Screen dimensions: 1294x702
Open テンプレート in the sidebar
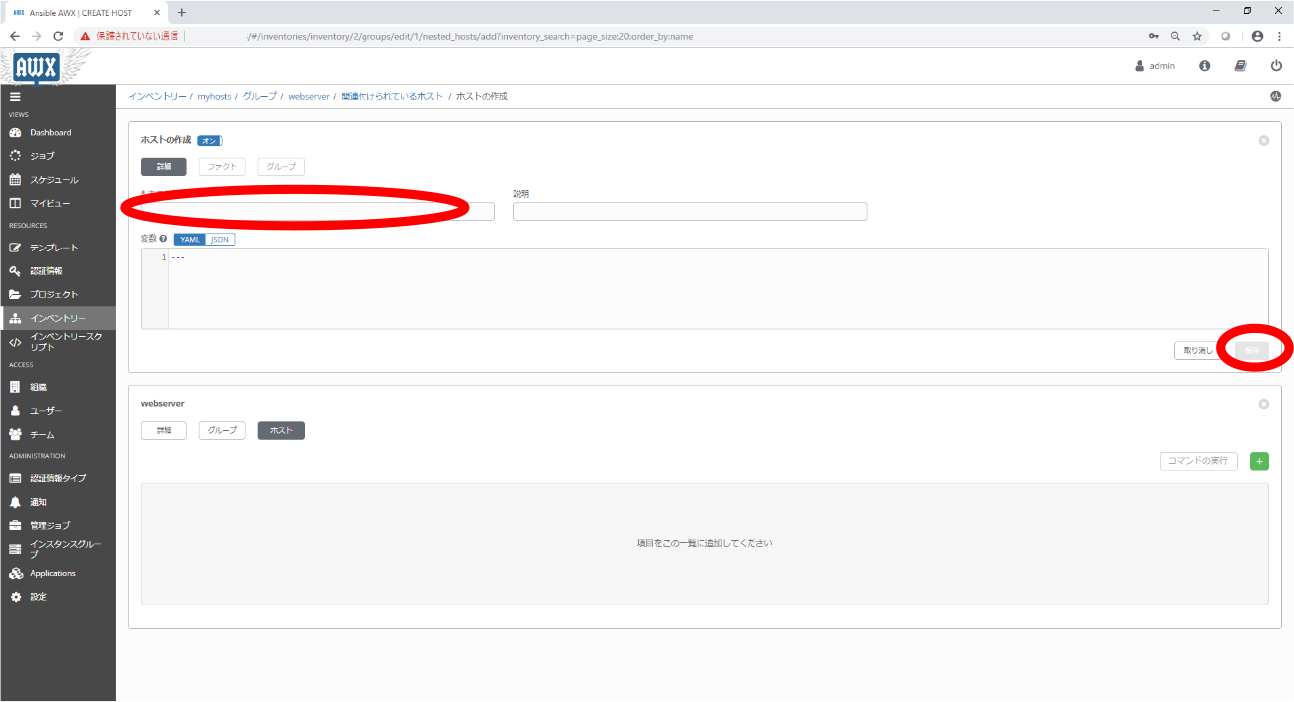tap(53, 247)
